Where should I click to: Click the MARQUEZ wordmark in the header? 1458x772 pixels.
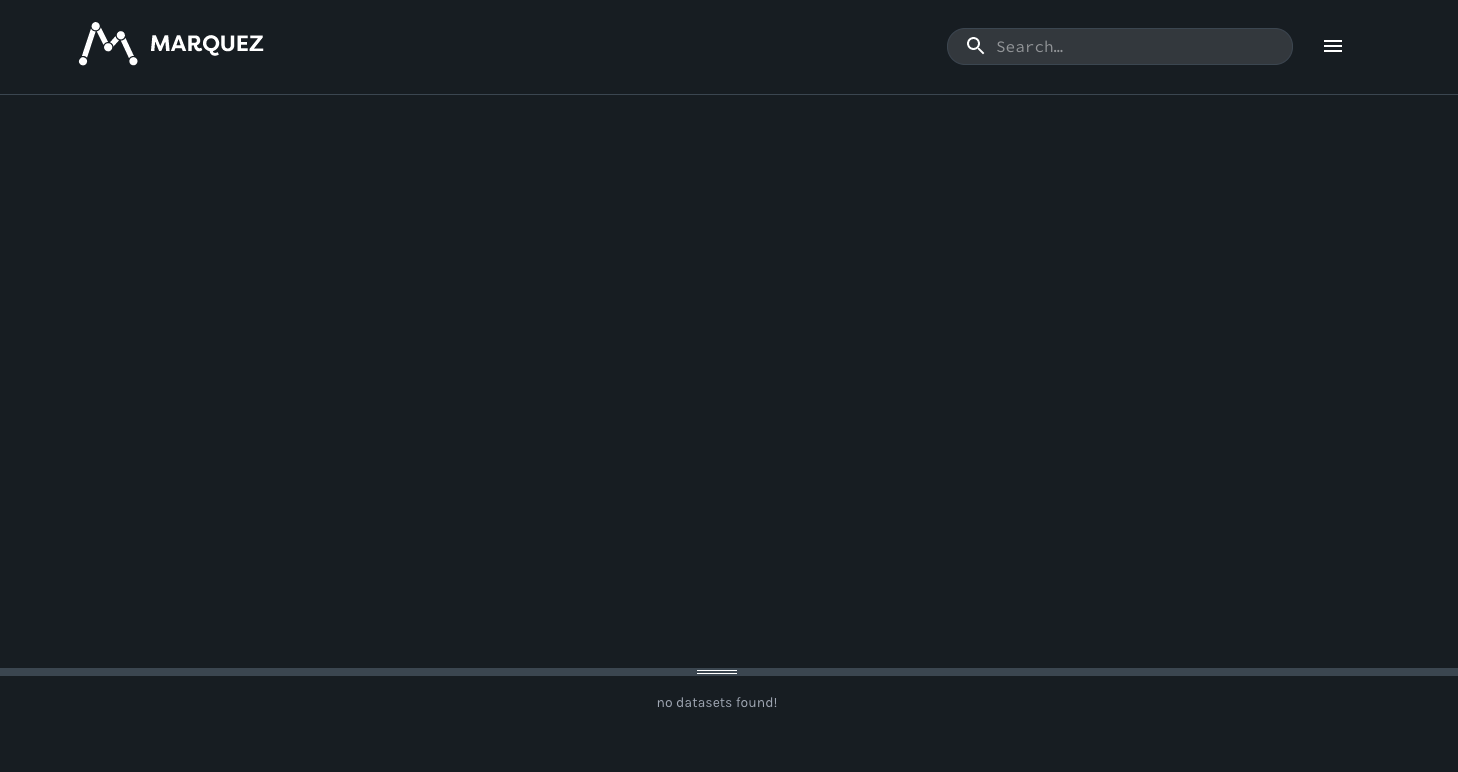[x=206, y=43]
